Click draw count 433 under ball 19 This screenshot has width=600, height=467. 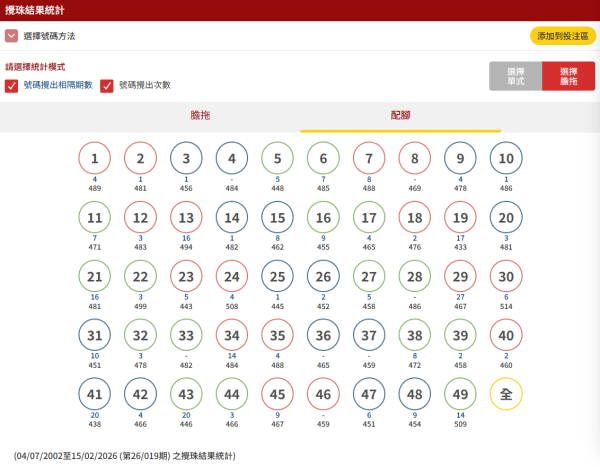point(460,247)
